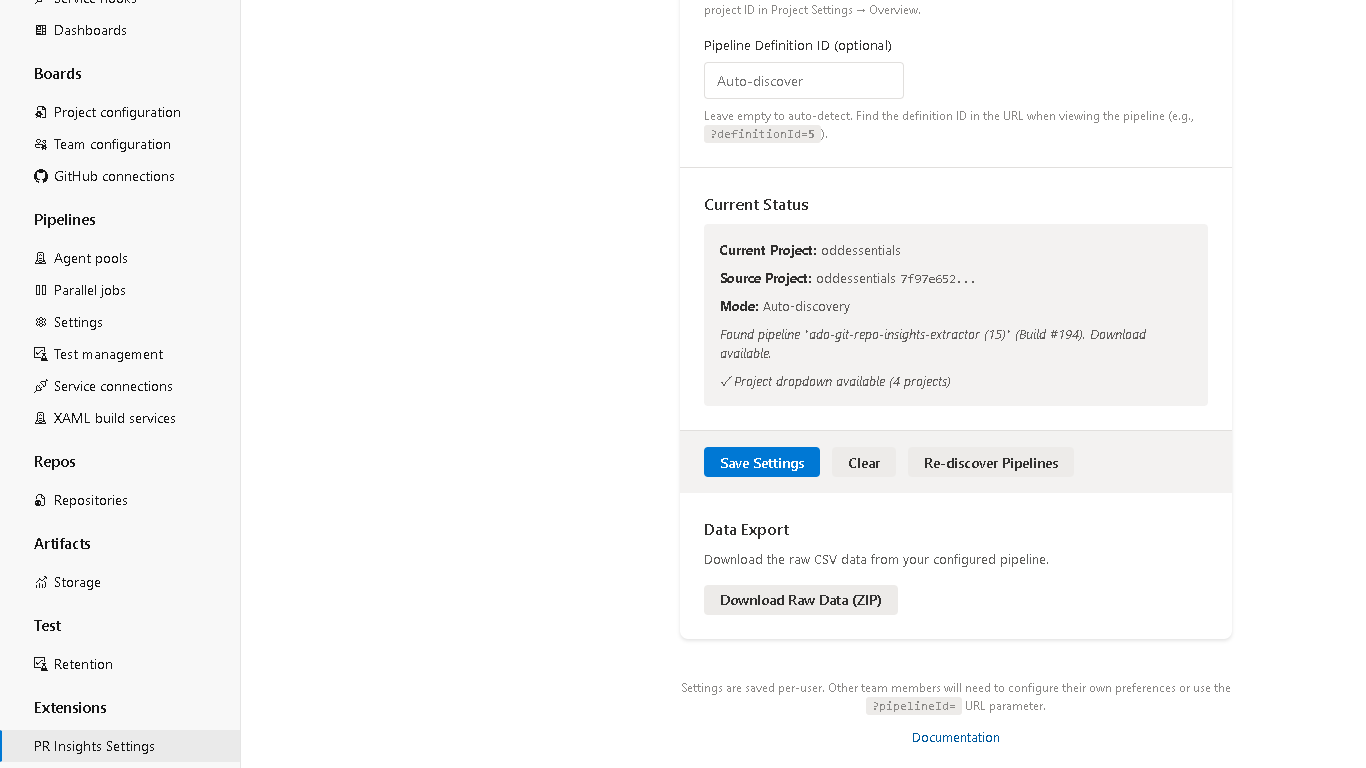Click the "?pipelineId=" code snippet
The image size is (1366, 768).
pos(914,706)
